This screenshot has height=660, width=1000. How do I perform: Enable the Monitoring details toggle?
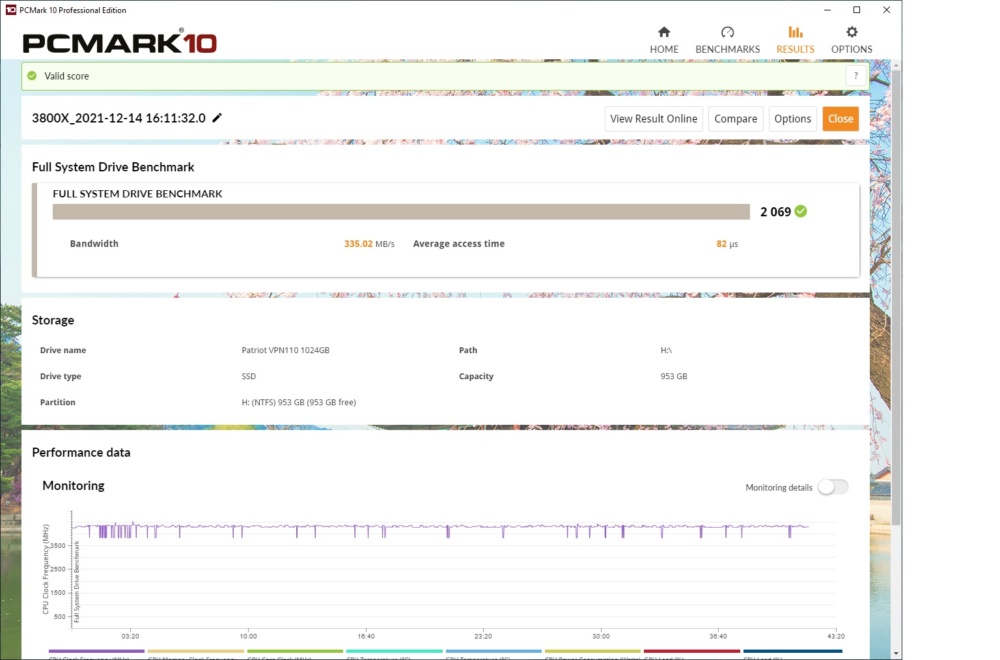point(833,487)
